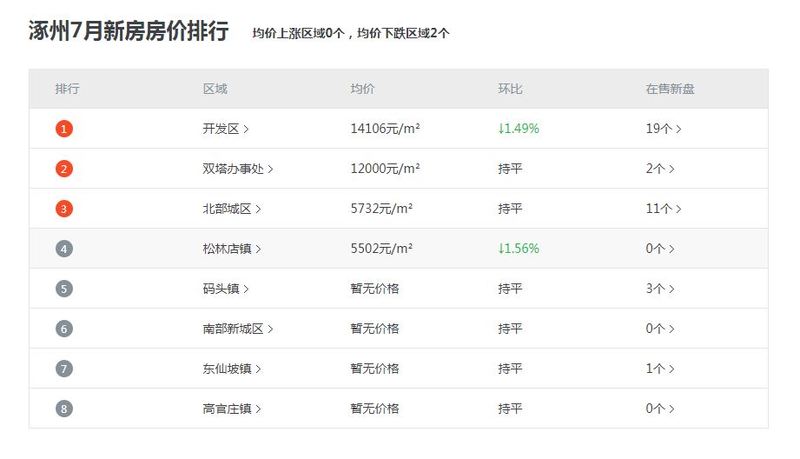This screenshot has height=459, width=800.
Task: Click the rank 5 gray badge
Action: tap(64, 289)
